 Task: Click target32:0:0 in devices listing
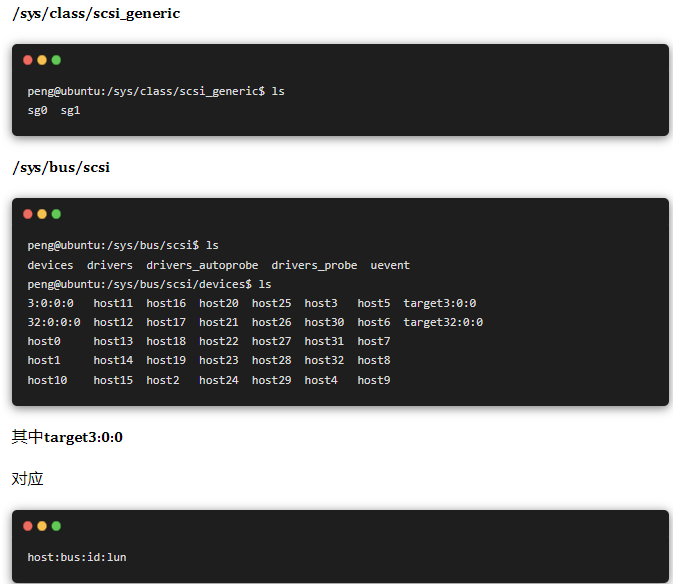[443, 322]
